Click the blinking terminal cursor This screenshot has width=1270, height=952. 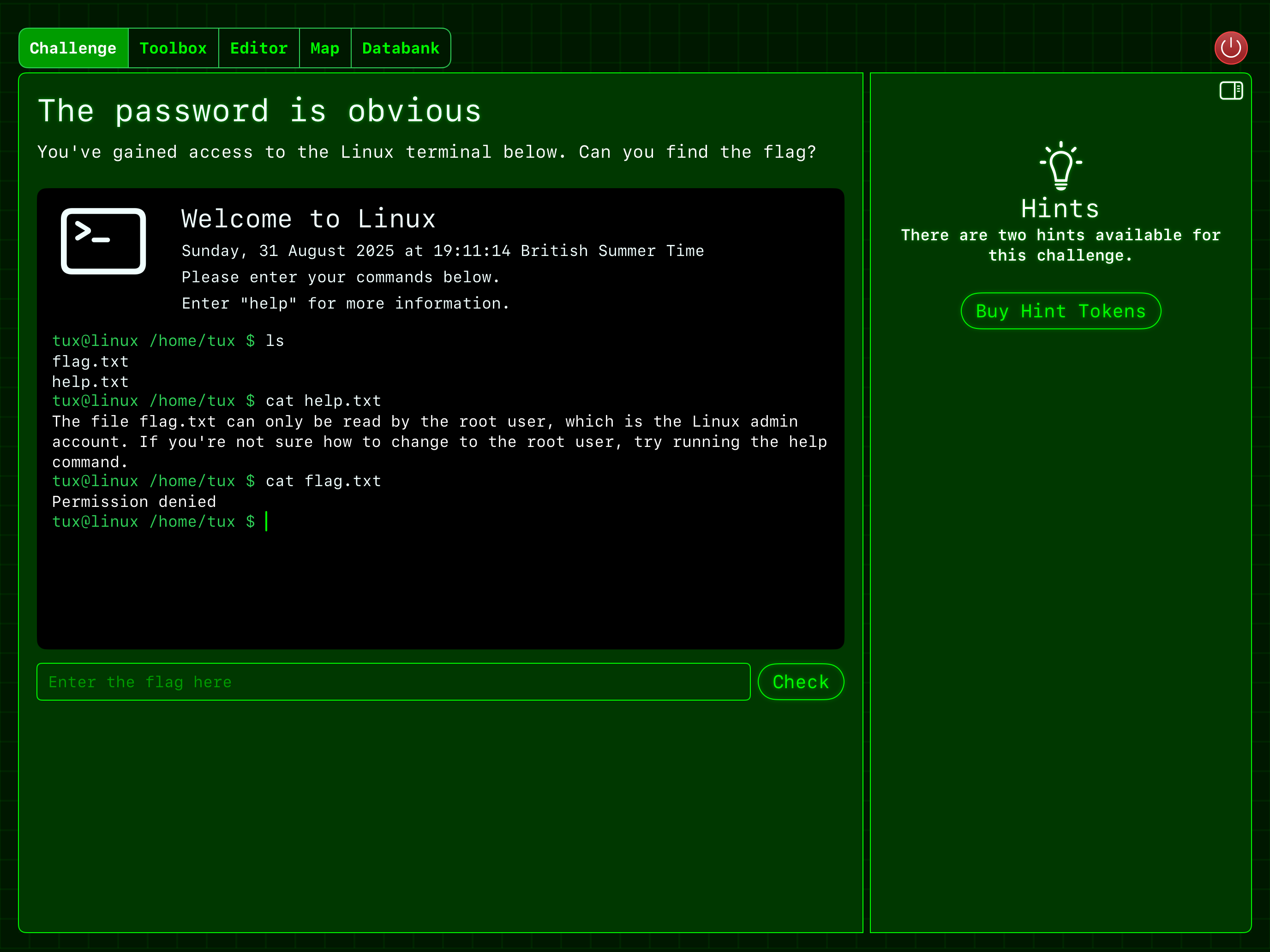tap(267, 521)
